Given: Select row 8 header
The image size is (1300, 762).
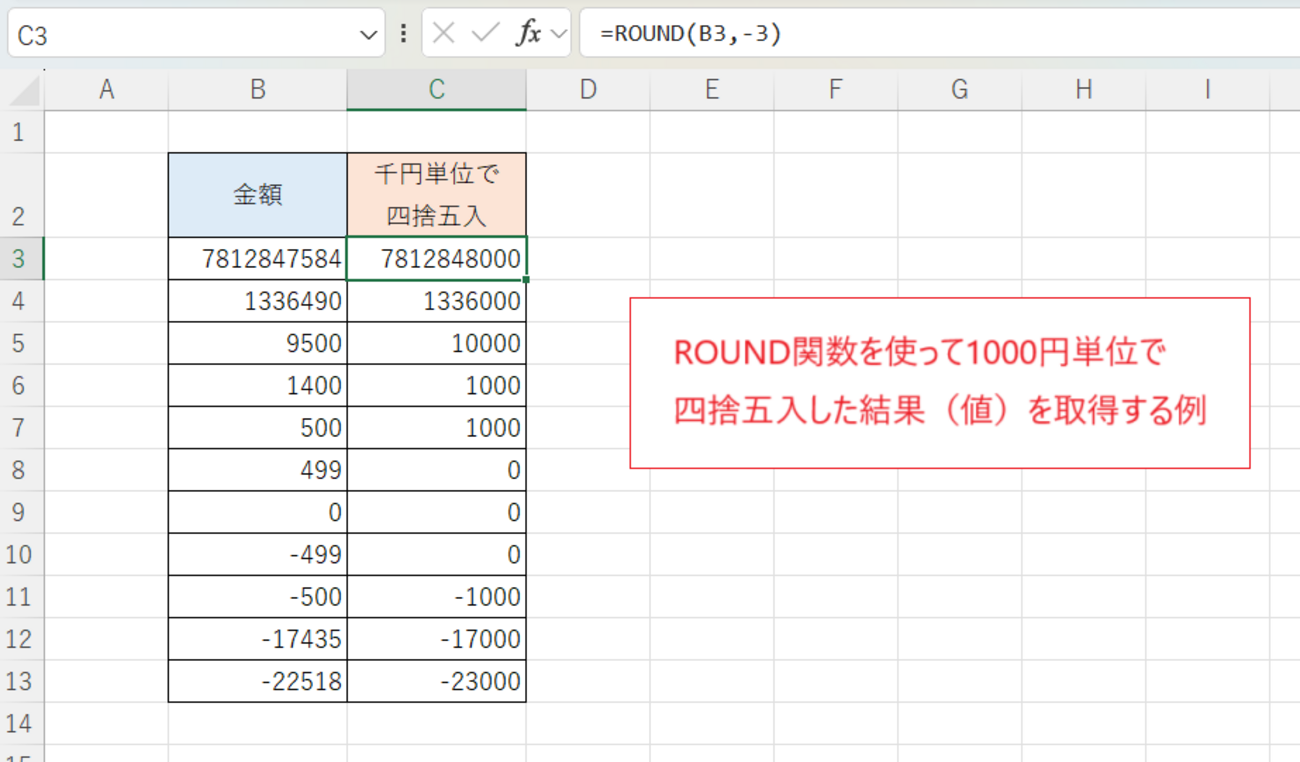Looking at the screenshot, I should point(22,470).
